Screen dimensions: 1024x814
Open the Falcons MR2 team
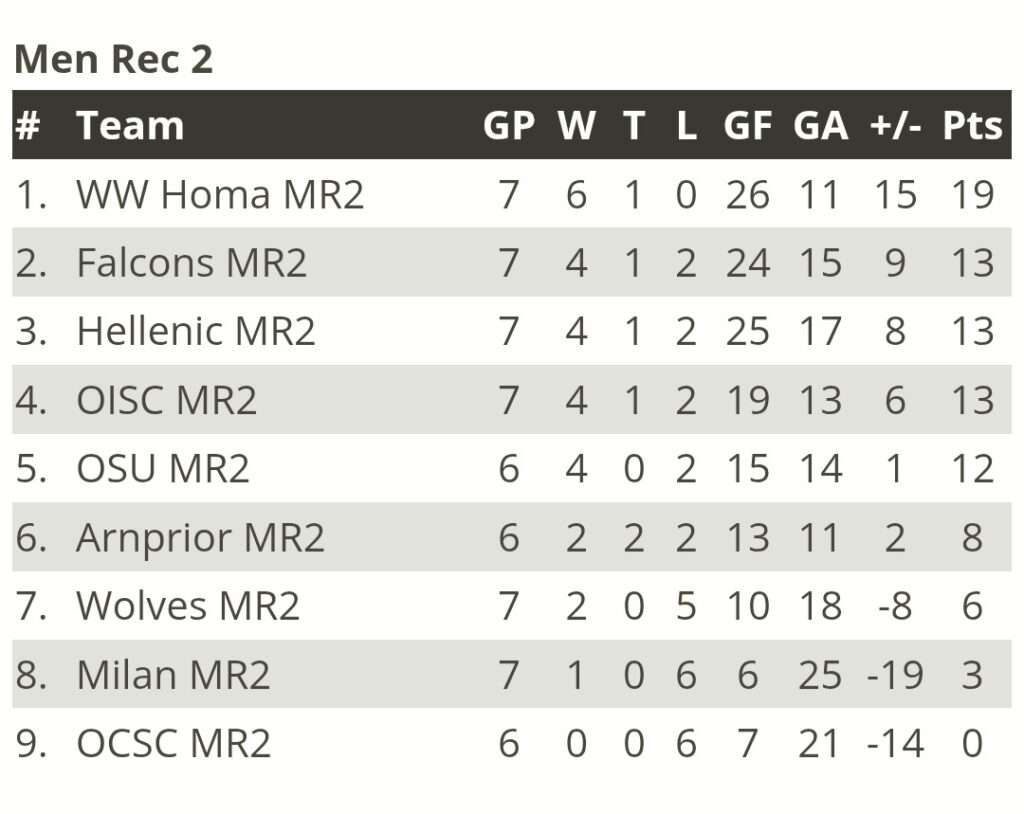click(191, 263)
